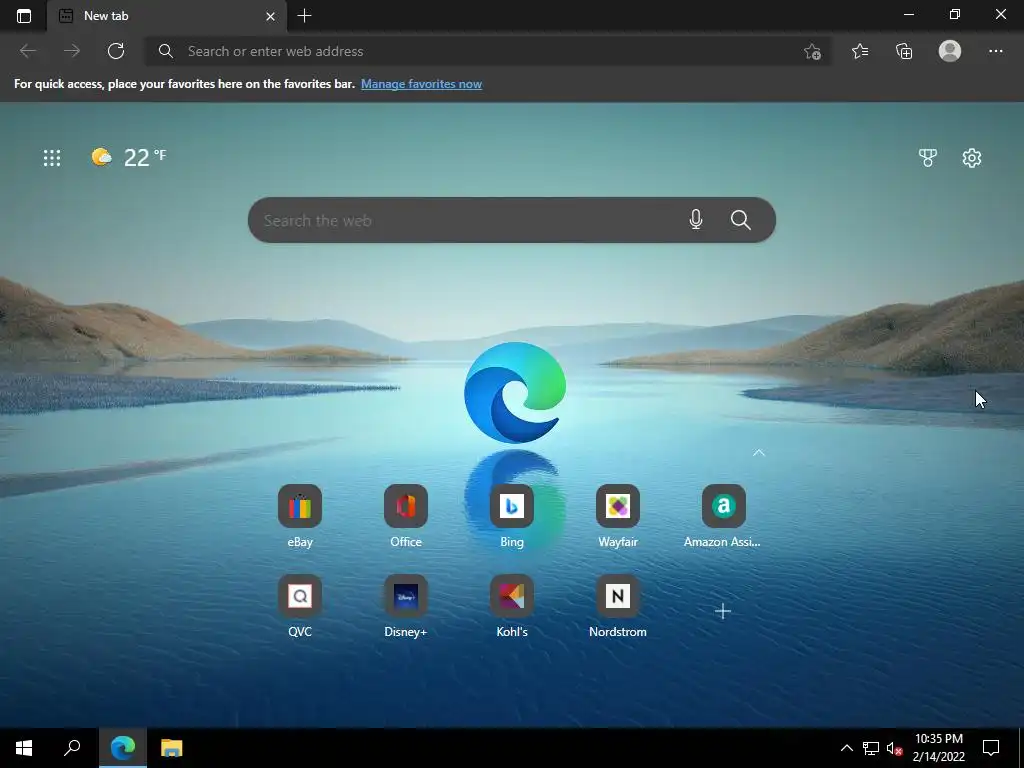
Task: Open the notification center icon
Action: click(991, 748)
